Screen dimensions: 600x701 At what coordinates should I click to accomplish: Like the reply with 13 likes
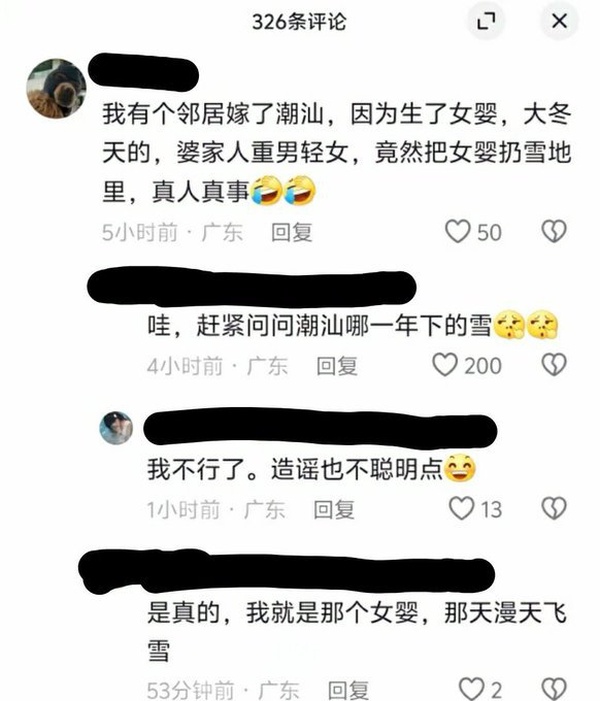[x=461, y=508]
